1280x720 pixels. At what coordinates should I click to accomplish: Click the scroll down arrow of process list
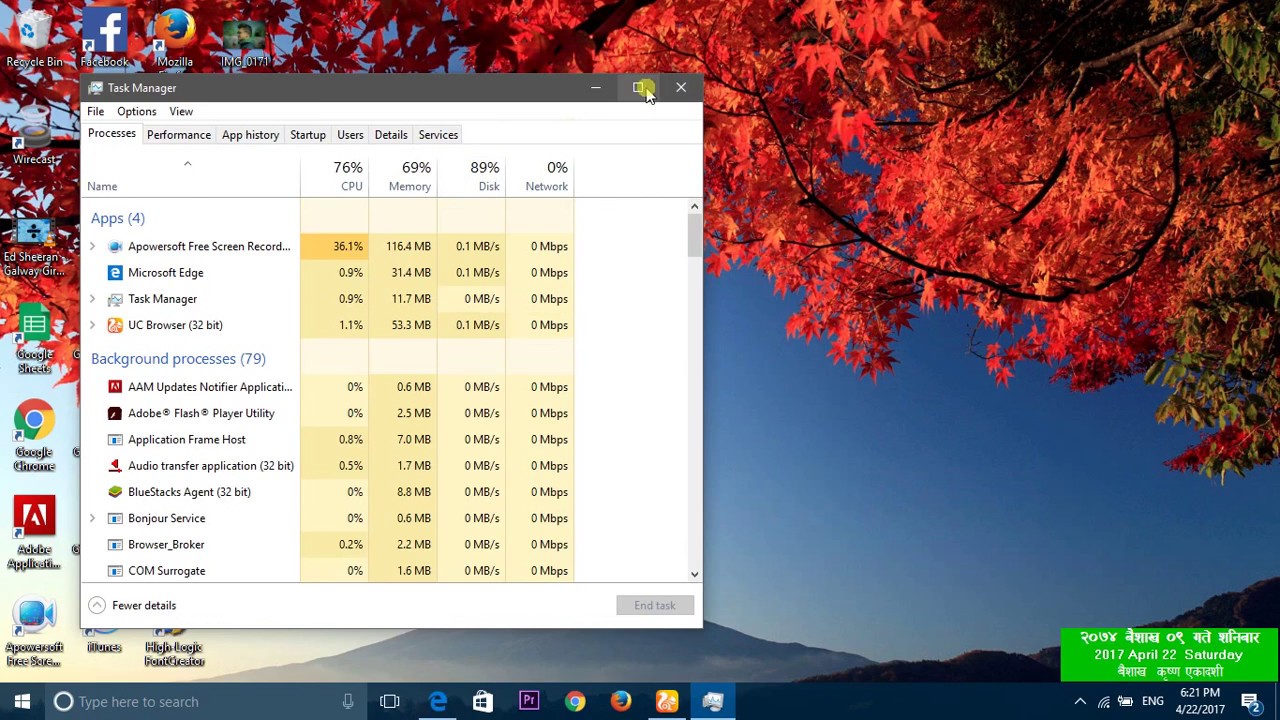pyautogui.click(x=694, y=574)
